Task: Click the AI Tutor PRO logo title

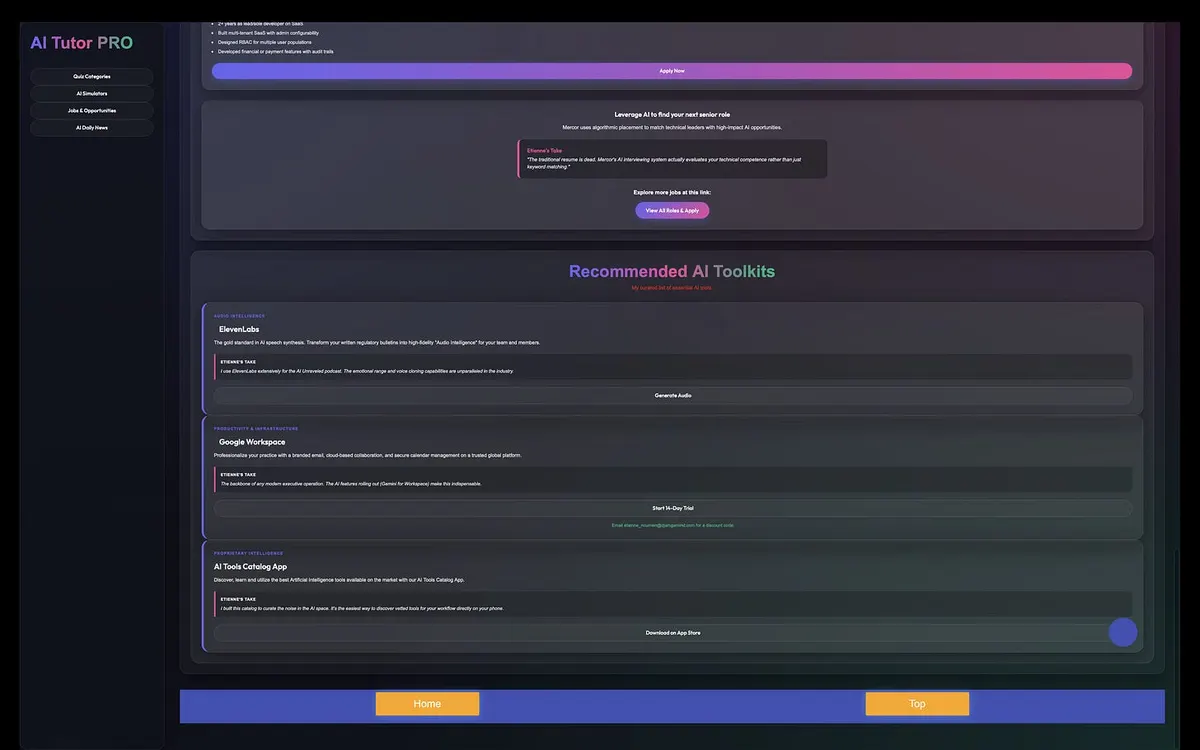Action: coord(81,43)
